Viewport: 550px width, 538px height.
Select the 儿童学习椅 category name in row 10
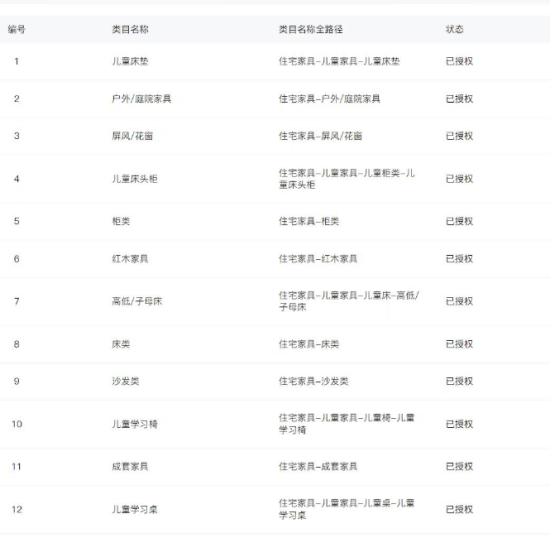[x=135, y=424]
